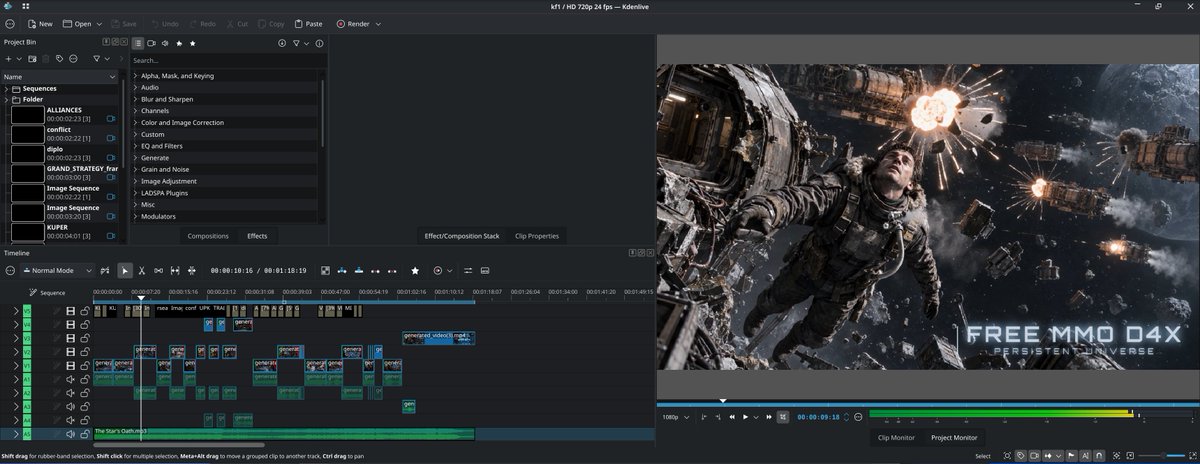Show video effects only in effects panel
This screenshot has height=464, width=1200.
coord(151,43)
